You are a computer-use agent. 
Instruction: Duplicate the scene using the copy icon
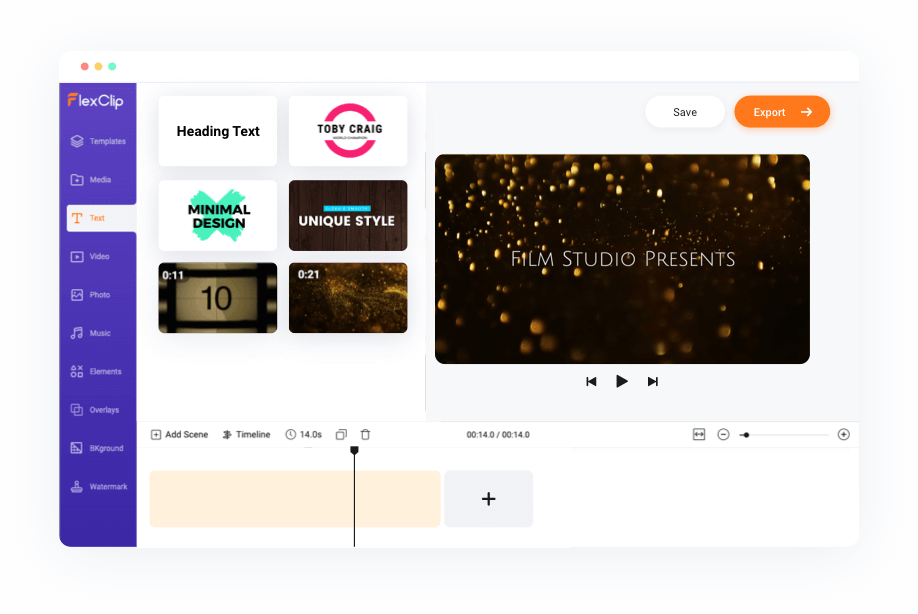341,434
